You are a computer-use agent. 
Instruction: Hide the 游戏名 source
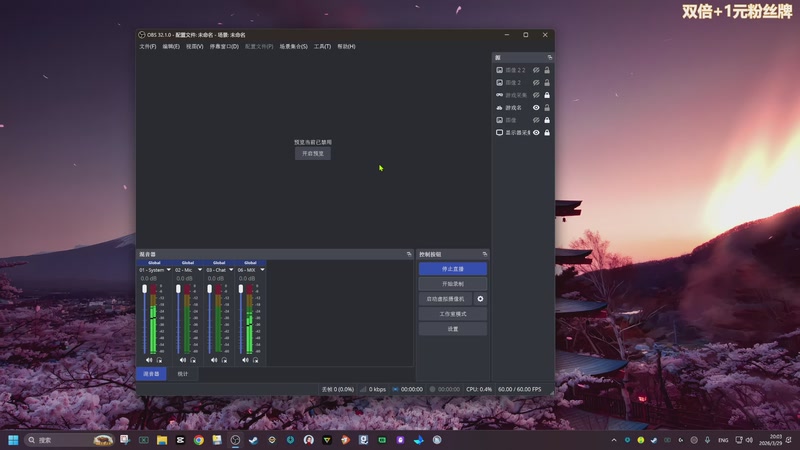coord(536,108)
